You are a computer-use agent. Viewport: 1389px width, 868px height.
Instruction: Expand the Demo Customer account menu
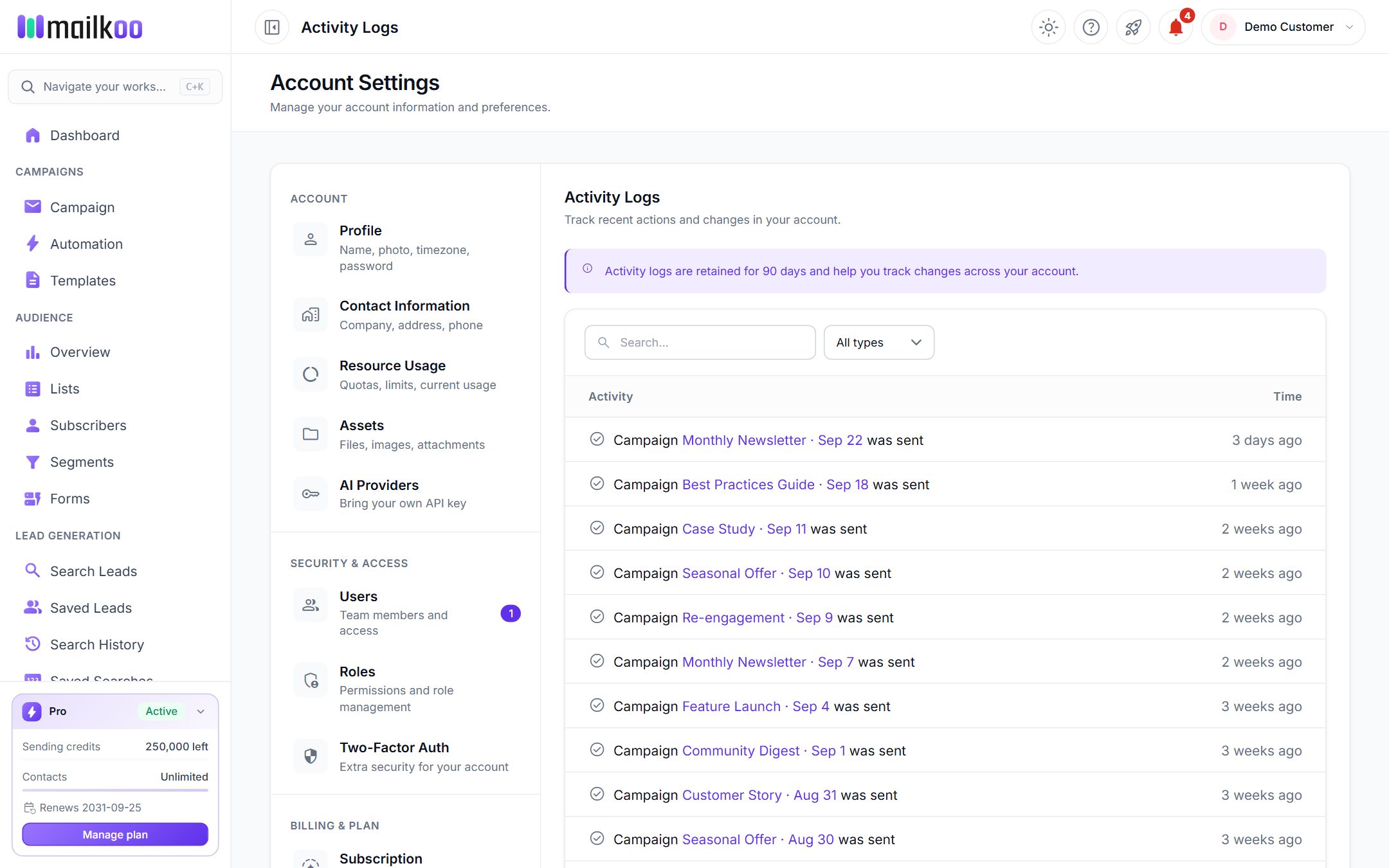pyautogui.click(x=1283, y=27)
